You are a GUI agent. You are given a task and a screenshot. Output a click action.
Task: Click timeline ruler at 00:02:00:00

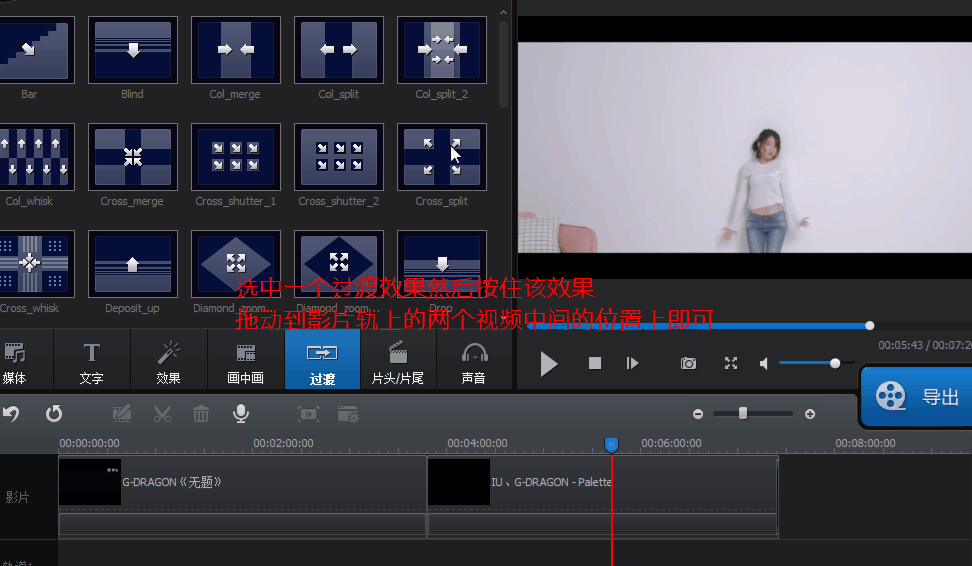(283, 443)
